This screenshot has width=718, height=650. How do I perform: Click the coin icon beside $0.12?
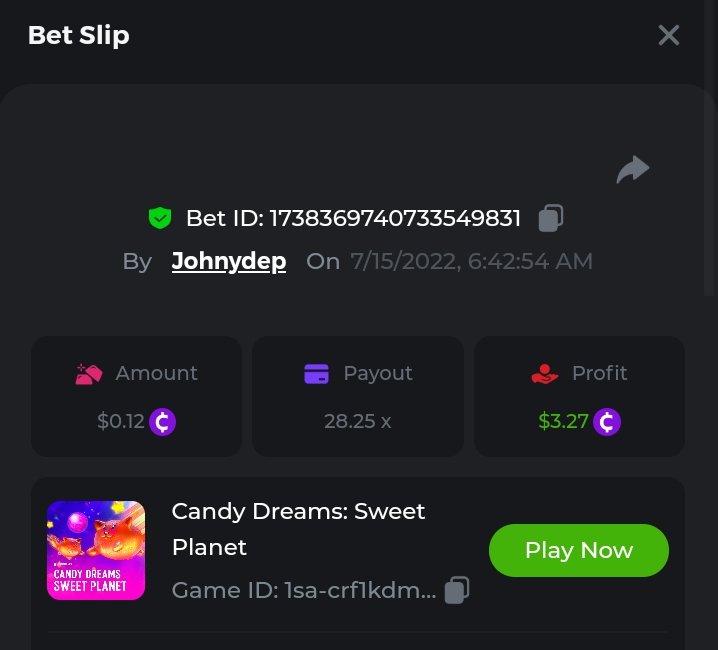(163, 422)
